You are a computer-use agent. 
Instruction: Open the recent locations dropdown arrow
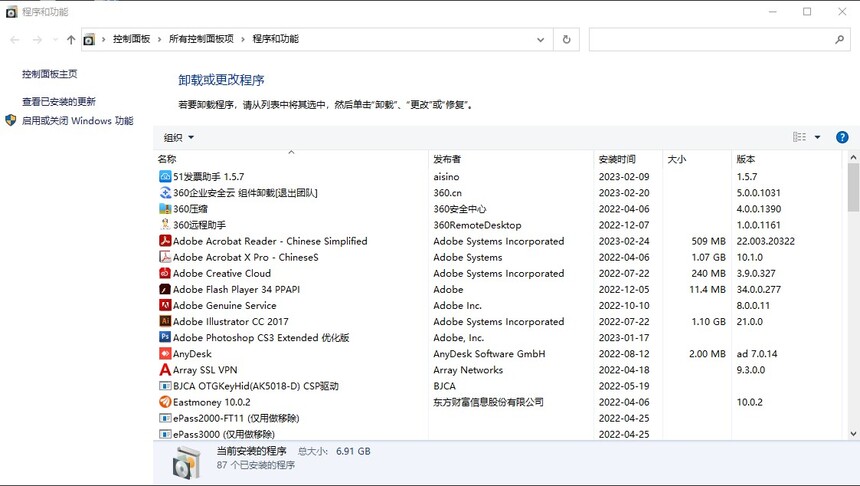(x=55, y=39)
